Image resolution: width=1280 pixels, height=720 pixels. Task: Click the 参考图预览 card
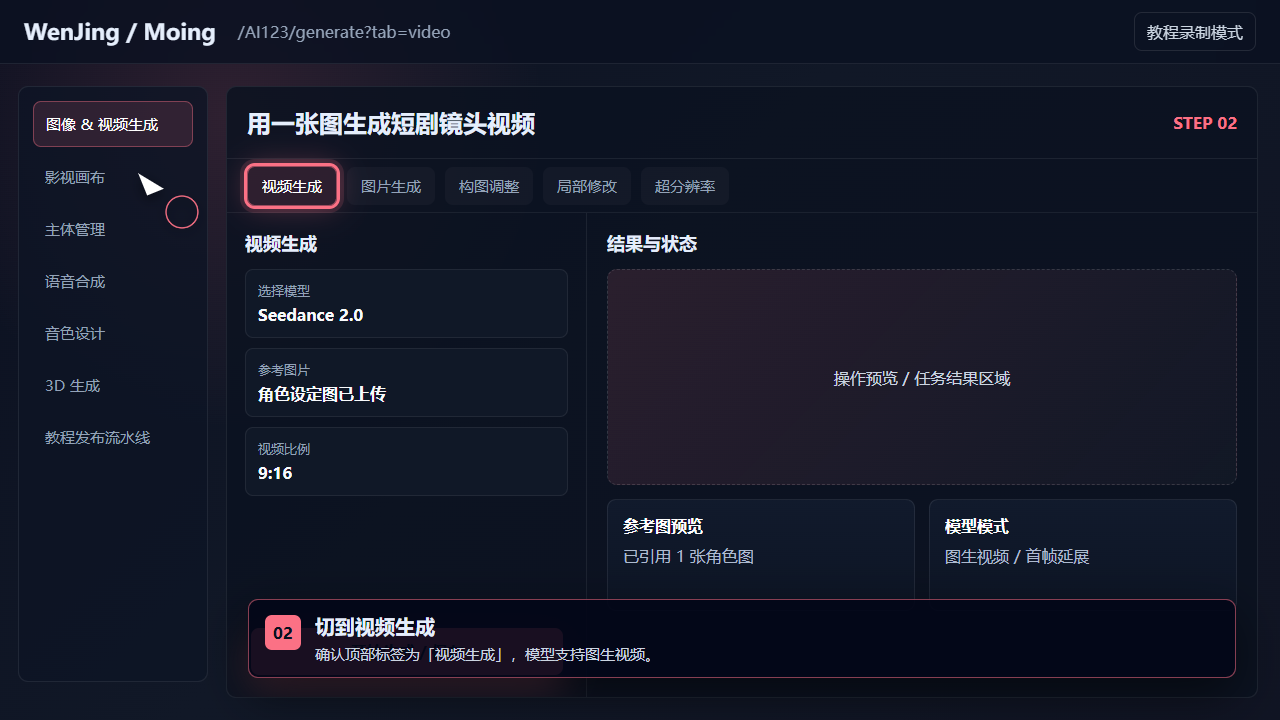[761, 549]
